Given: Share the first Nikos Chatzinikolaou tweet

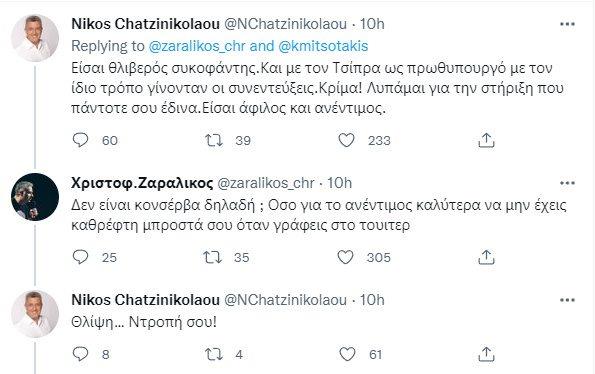Looking at the screenshot, I should [x=486, y=140].
